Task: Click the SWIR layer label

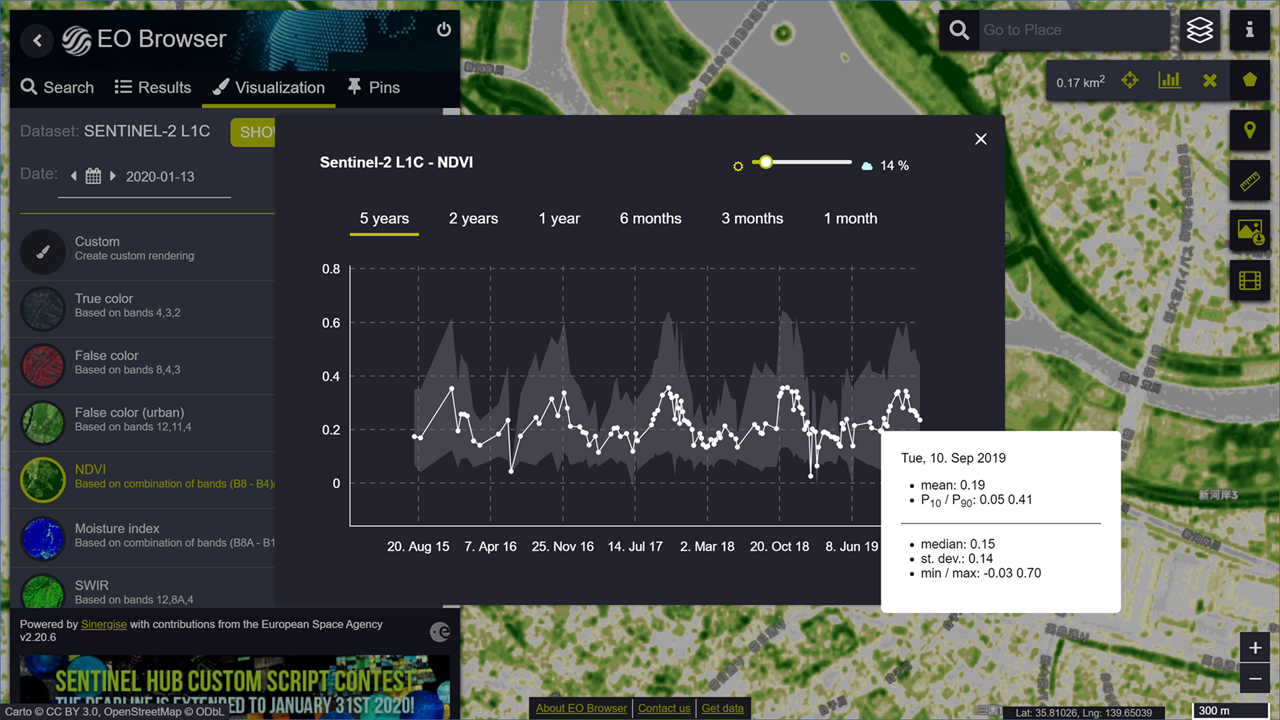Action: coord(92,585)
